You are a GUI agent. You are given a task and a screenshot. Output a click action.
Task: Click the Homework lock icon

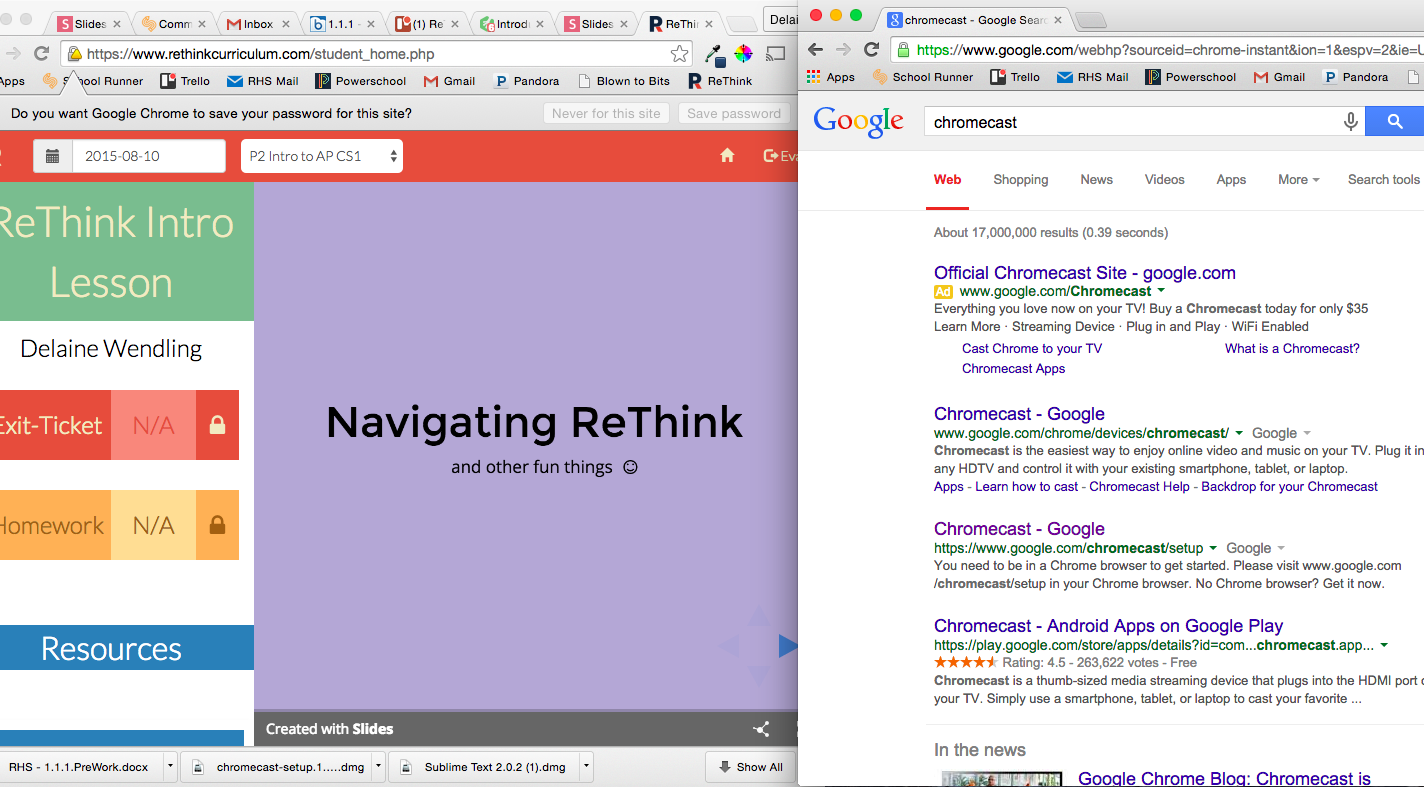[217, 525]
